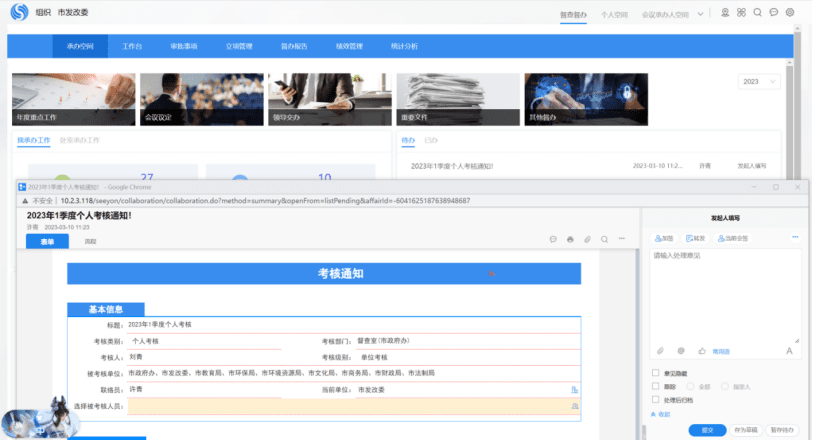The height and width of the screenshot is (440, 813).
Task: Click the magnifier search icon in top bar
Action: point(758,12)
